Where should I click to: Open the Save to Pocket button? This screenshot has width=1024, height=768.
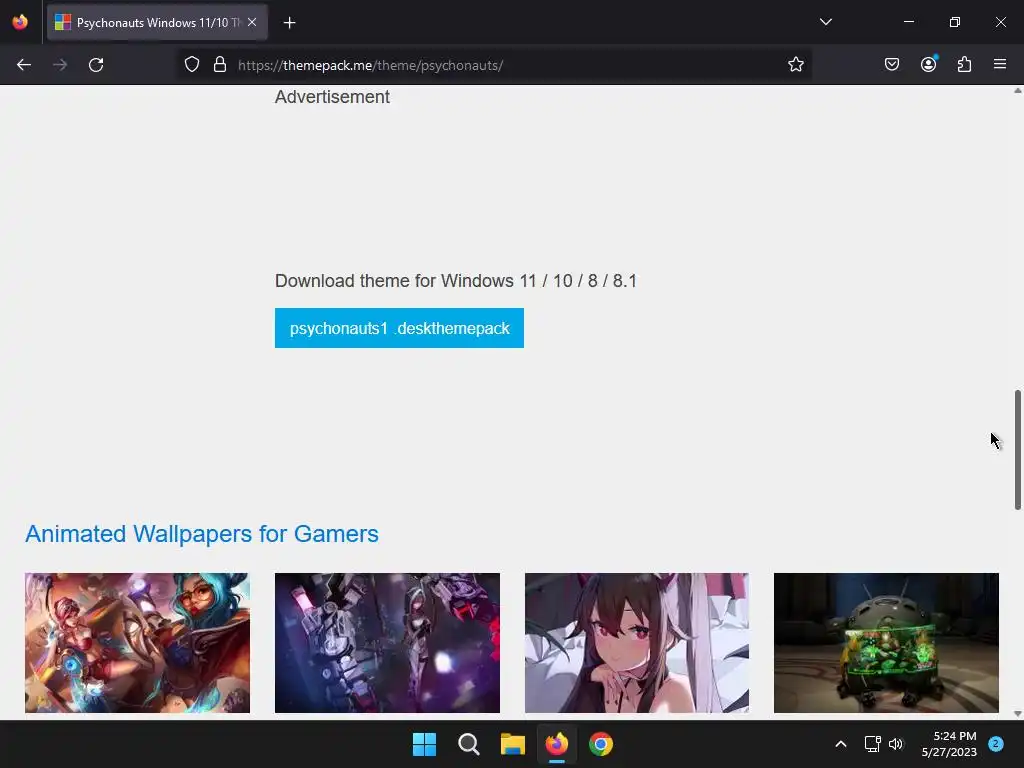click(891, 65)
